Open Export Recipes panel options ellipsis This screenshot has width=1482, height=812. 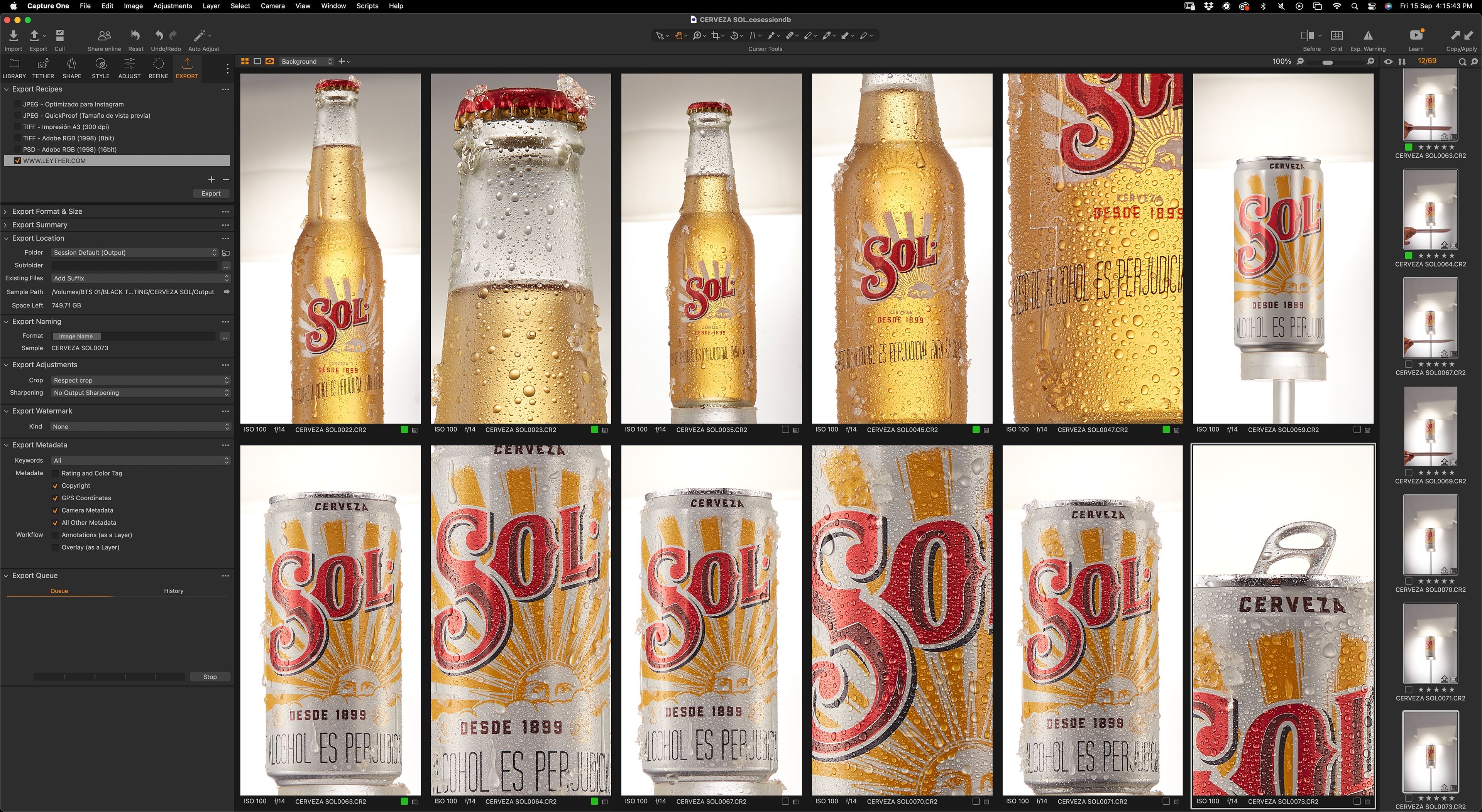225,90
